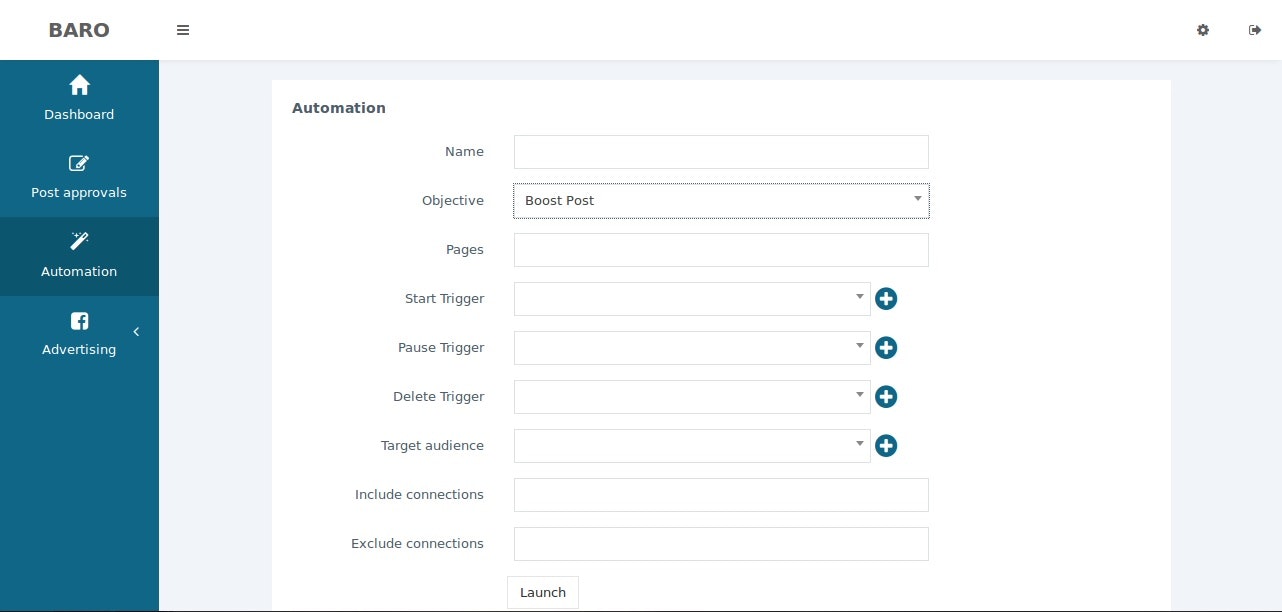The image size is (1282, 612).
Task: Click the Start Trigger label
Action: [x=444, y=299]
